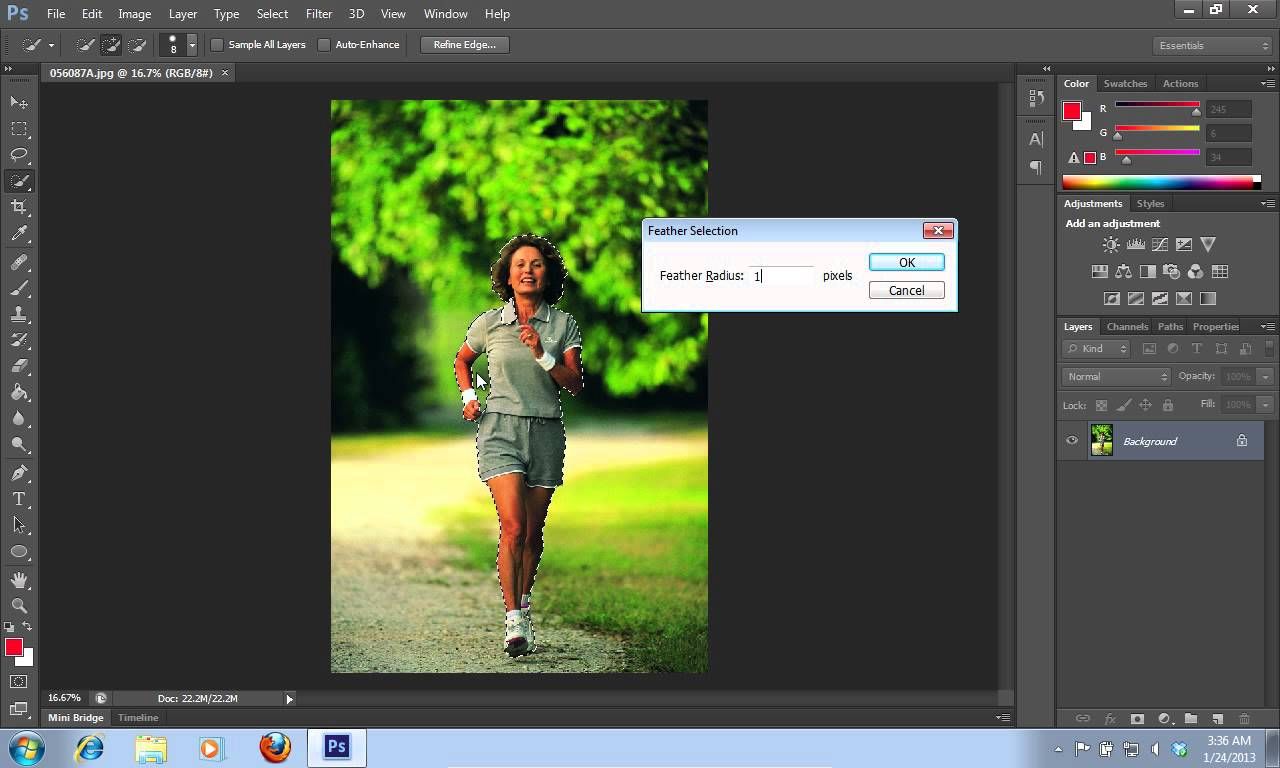Select the Rectangular Marquee tool
Screen dimensions: 1280x768
click(19, 129)
